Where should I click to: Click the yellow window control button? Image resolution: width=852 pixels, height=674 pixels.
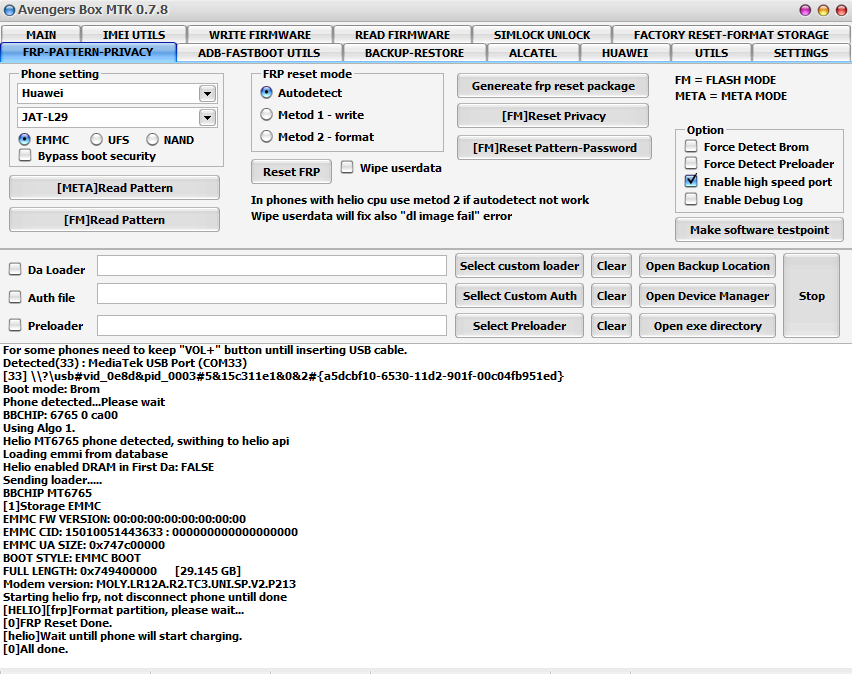coord(823,10)
